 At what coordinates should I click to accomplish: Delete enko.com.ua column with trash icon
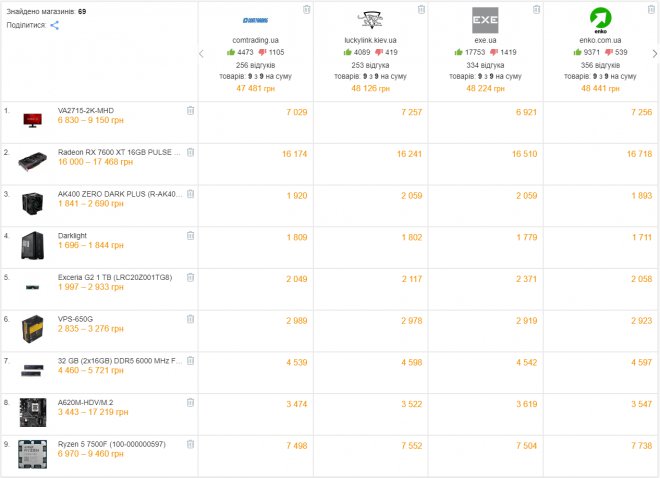click(x=651, y=9)
